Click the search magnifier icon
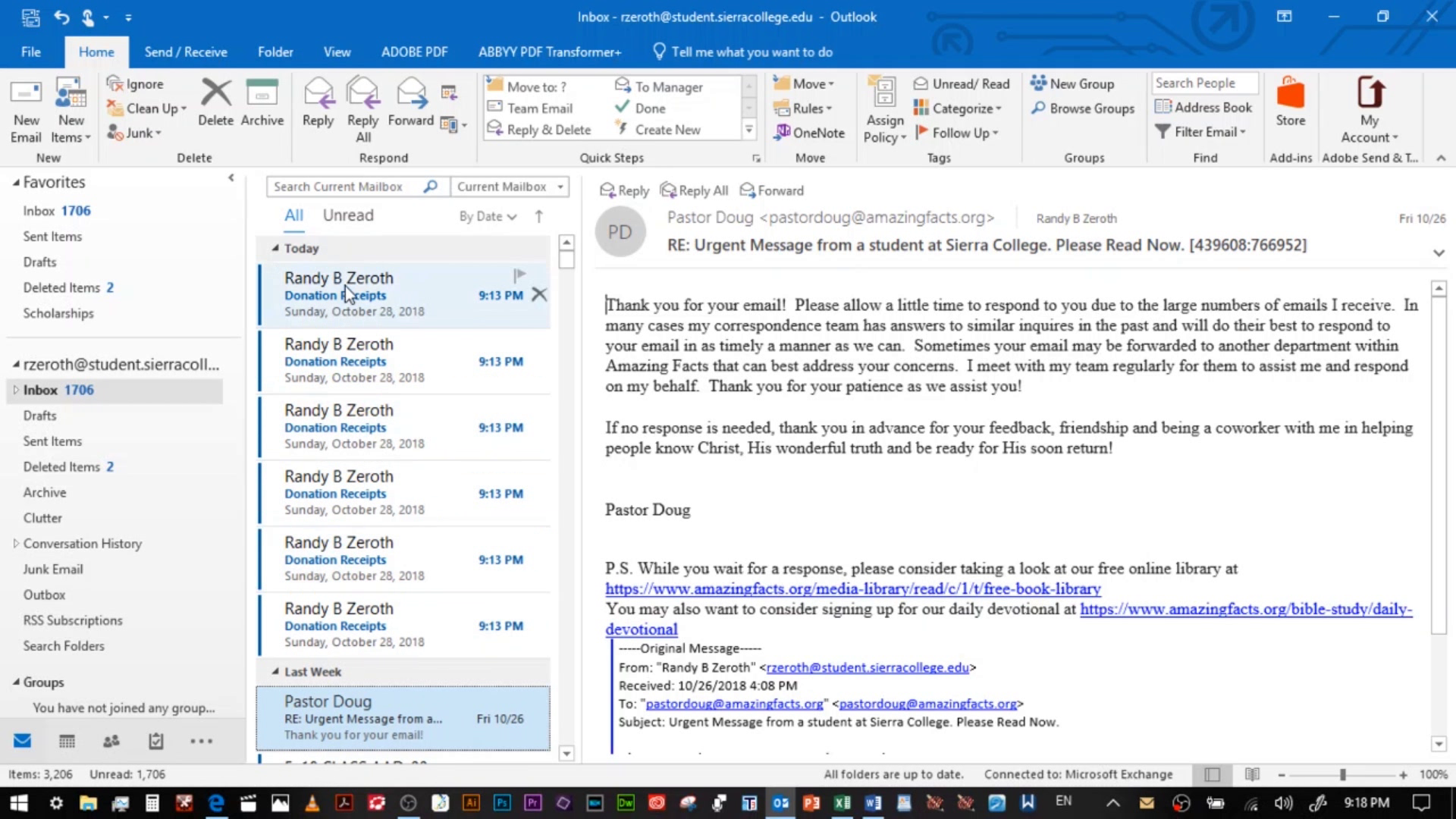 click(x=430, y=187)
